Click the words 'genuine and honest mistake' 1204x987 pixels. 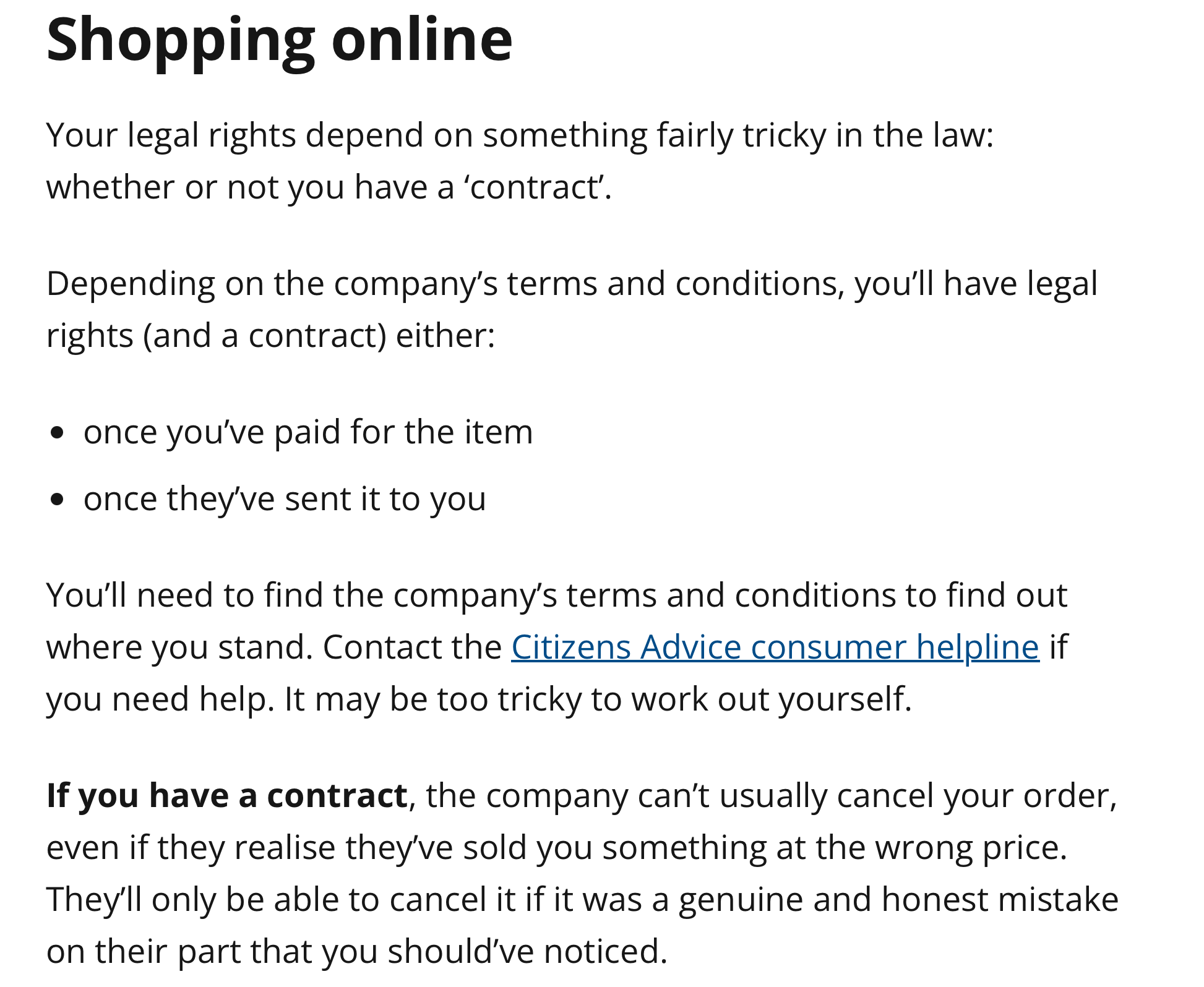pos(898,899)
